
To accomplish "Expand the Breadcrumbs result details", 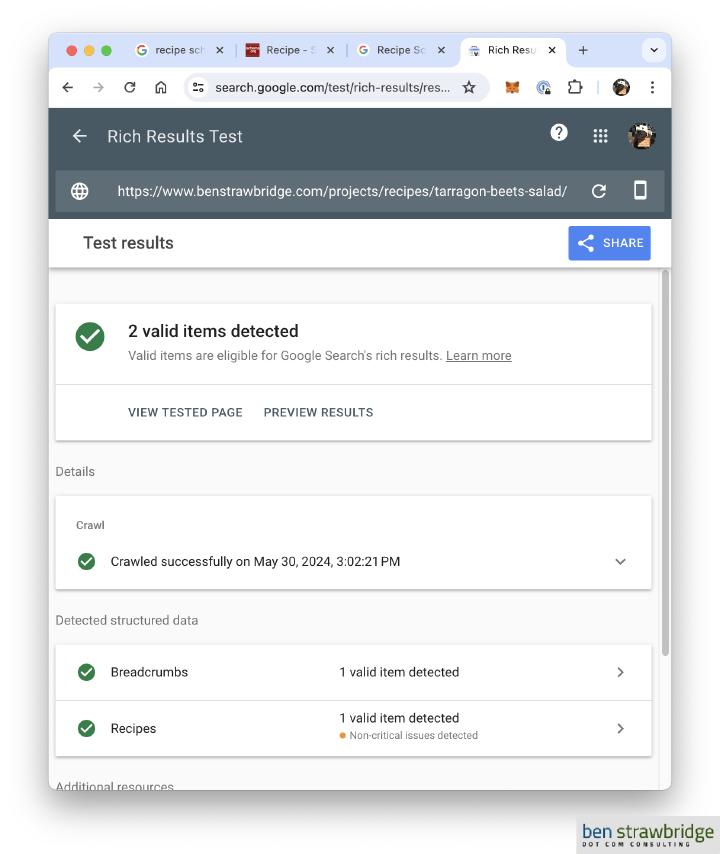I will pos(621,672).
